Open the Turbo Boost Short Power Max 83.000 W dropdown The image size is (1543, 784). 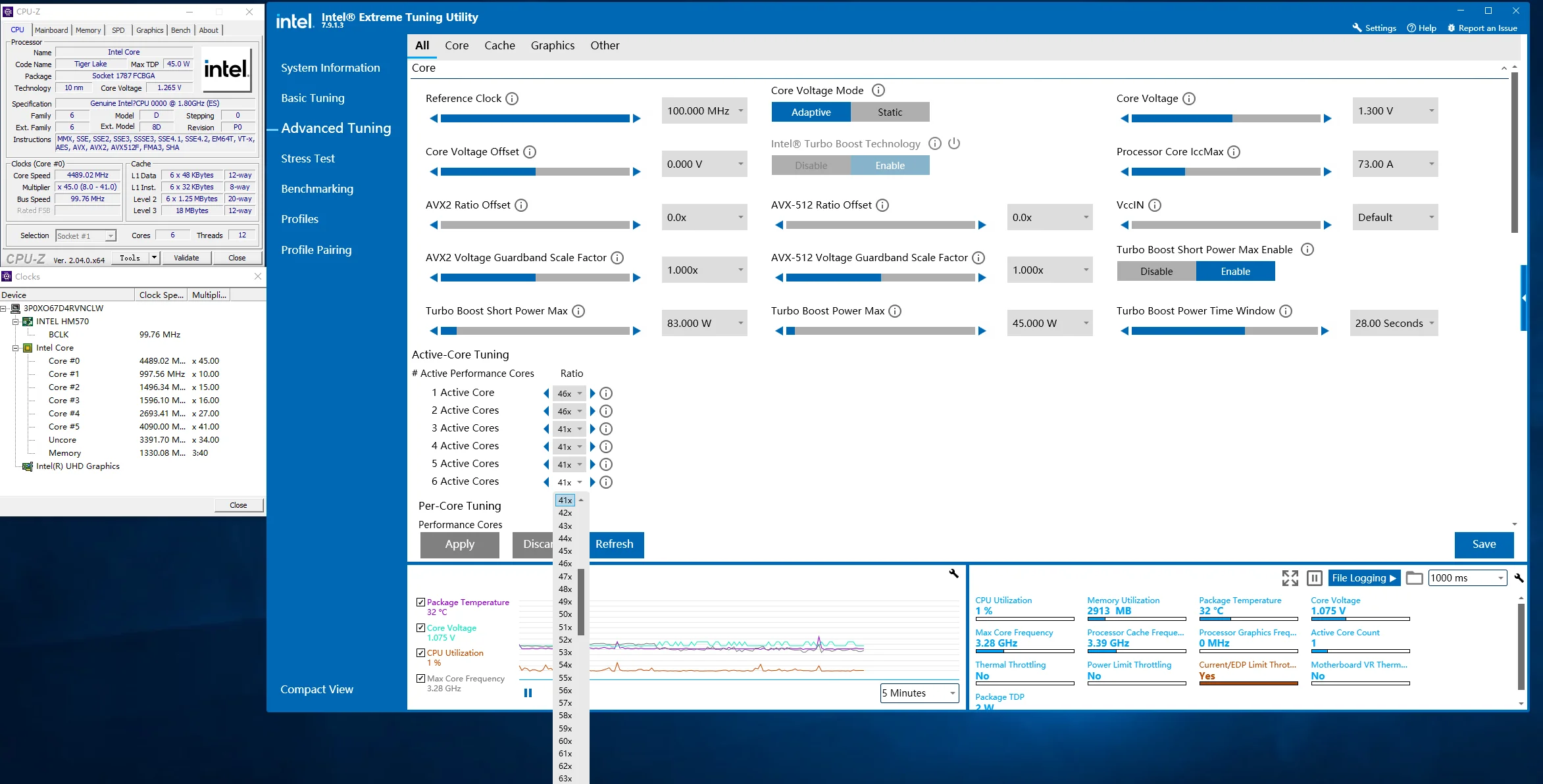[x=705, y=323]
